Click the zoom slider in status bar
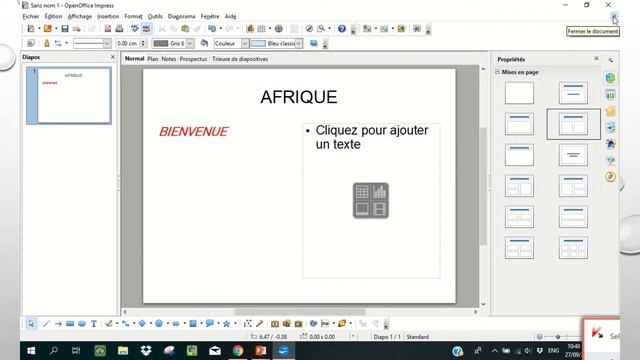 point(558,337)
